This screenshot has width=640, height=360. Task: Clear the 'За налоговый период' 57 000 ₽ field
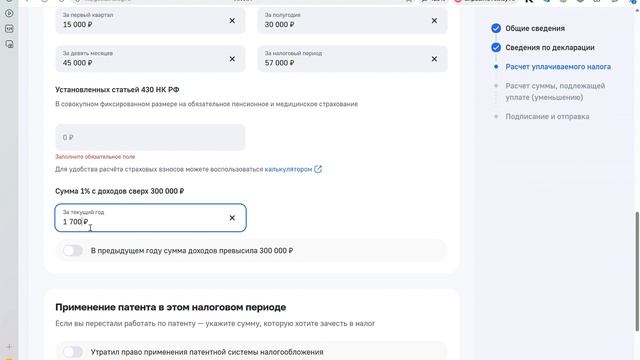point(434,59)
